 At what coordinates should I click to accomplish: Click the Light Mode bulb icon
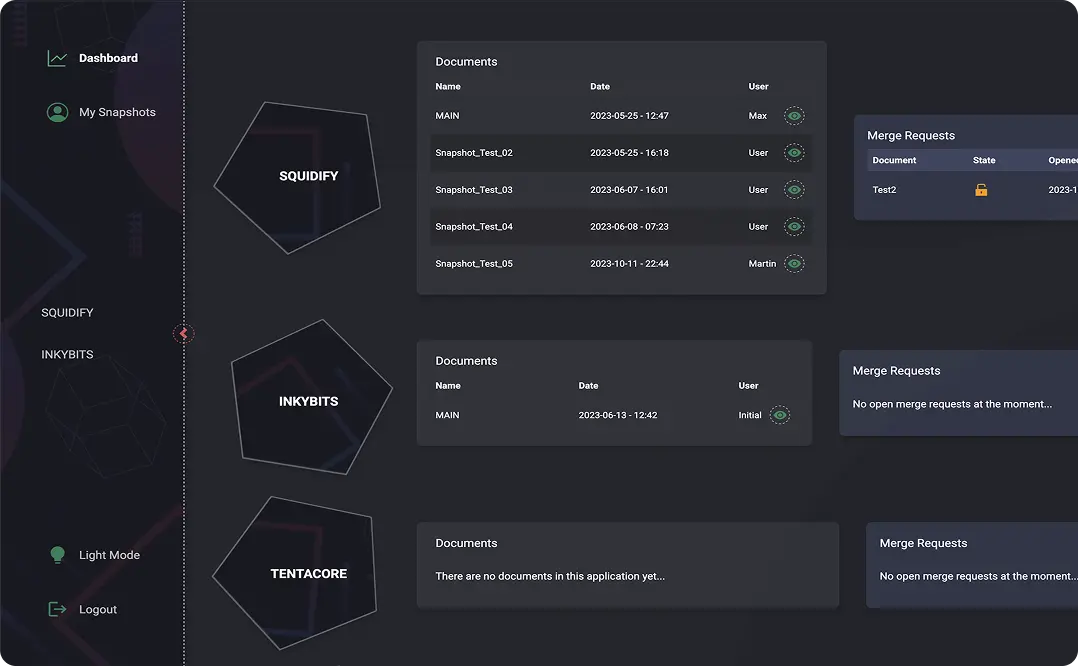[x=58, y=555]
